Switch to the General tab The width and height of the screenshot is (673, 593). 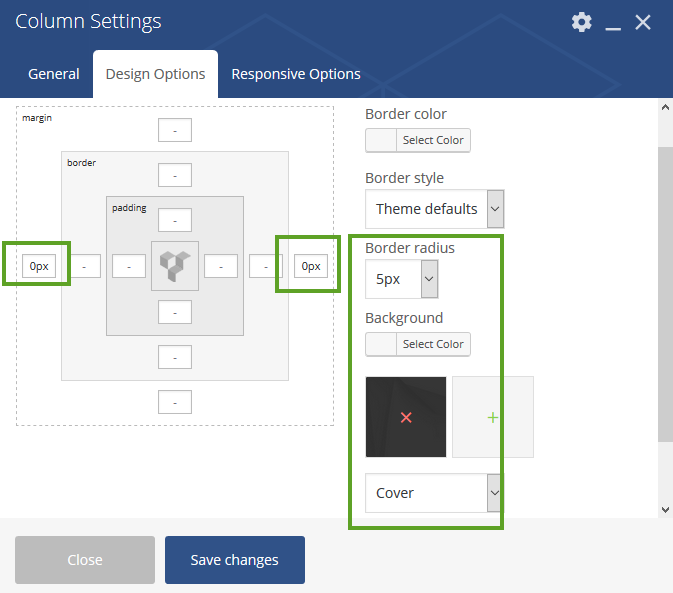(54, 74)
